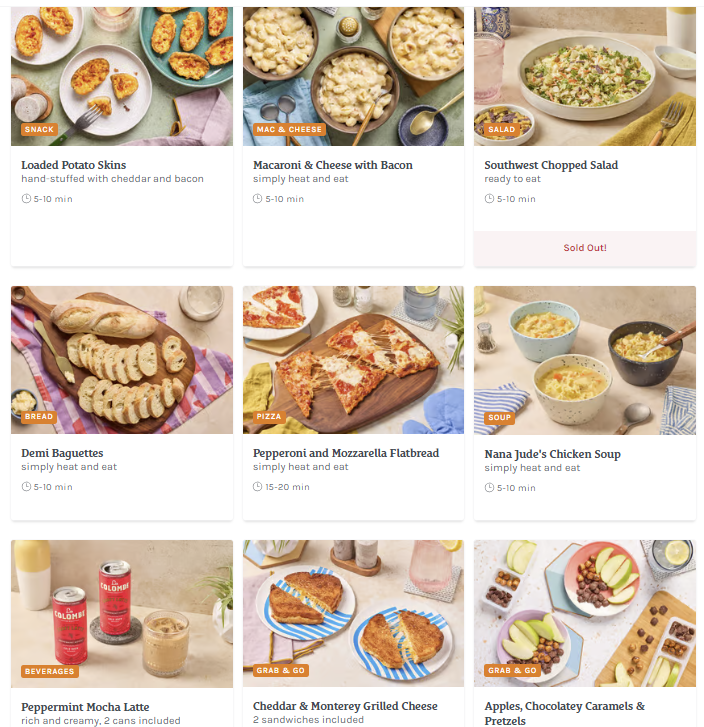The width and height of the screenshot is (704, 727).
Task: Open the Pepperoni flatbread pizza photo
Action: pyautogui.click(x=353, y=360)
